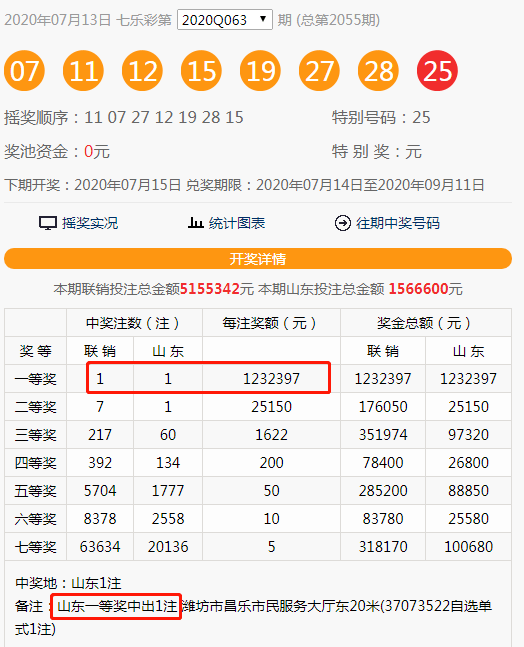
Task: Click the 四等奖 row label
Action: pos(35,463)
